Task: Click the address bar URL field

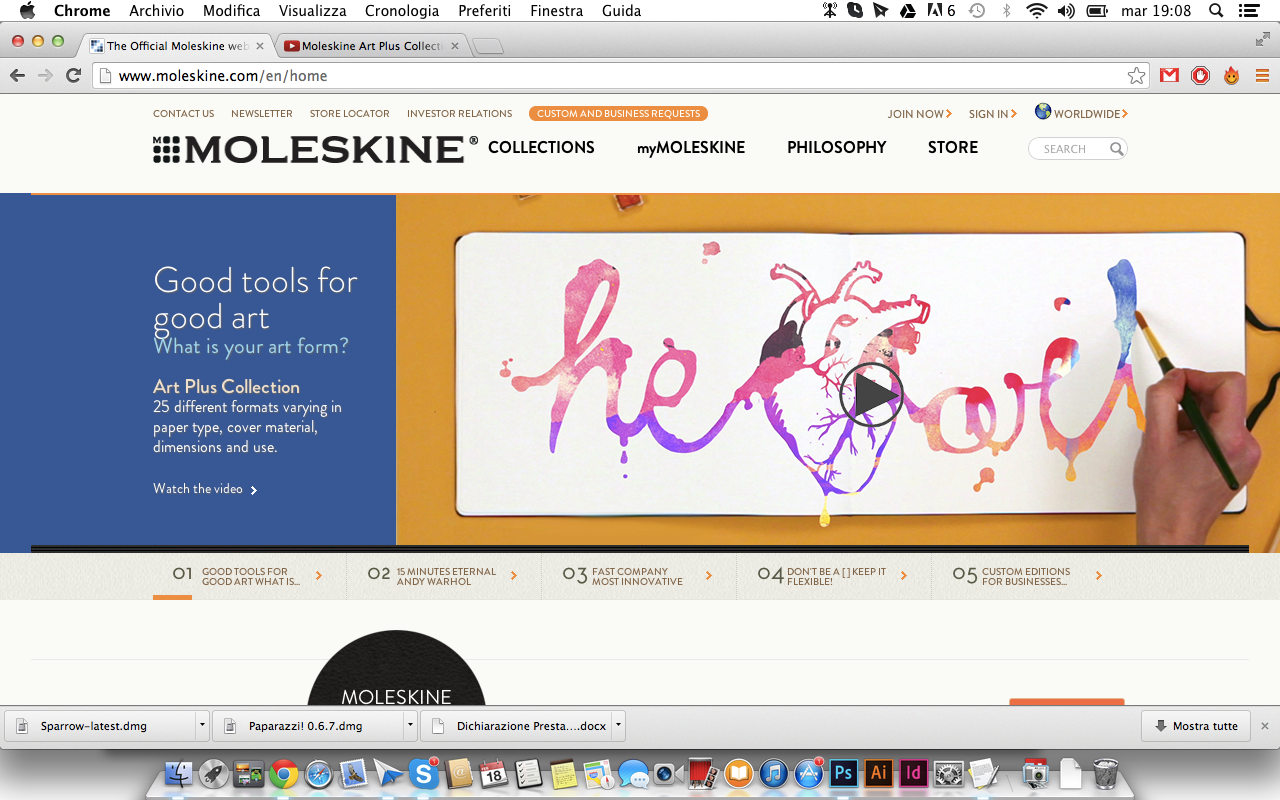Action: [x=620, y=75]
